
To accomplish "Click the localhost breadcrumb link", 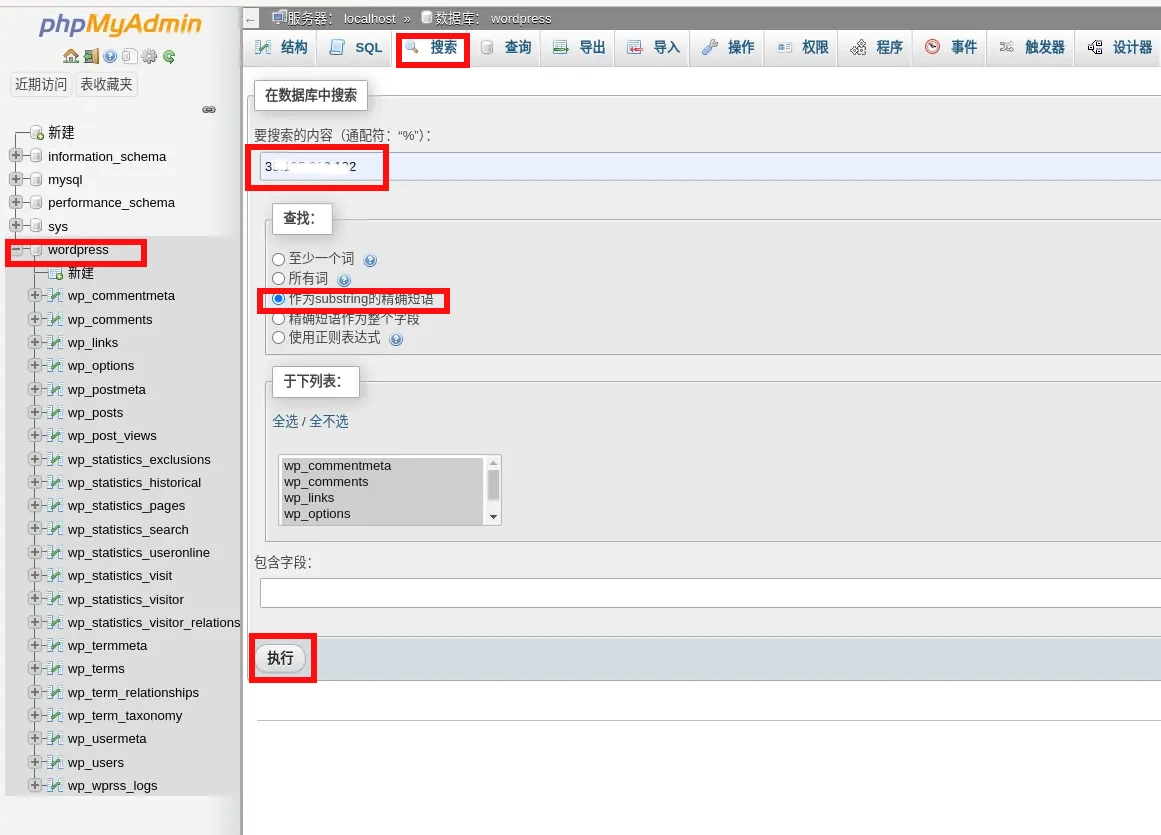I will 369,19.
